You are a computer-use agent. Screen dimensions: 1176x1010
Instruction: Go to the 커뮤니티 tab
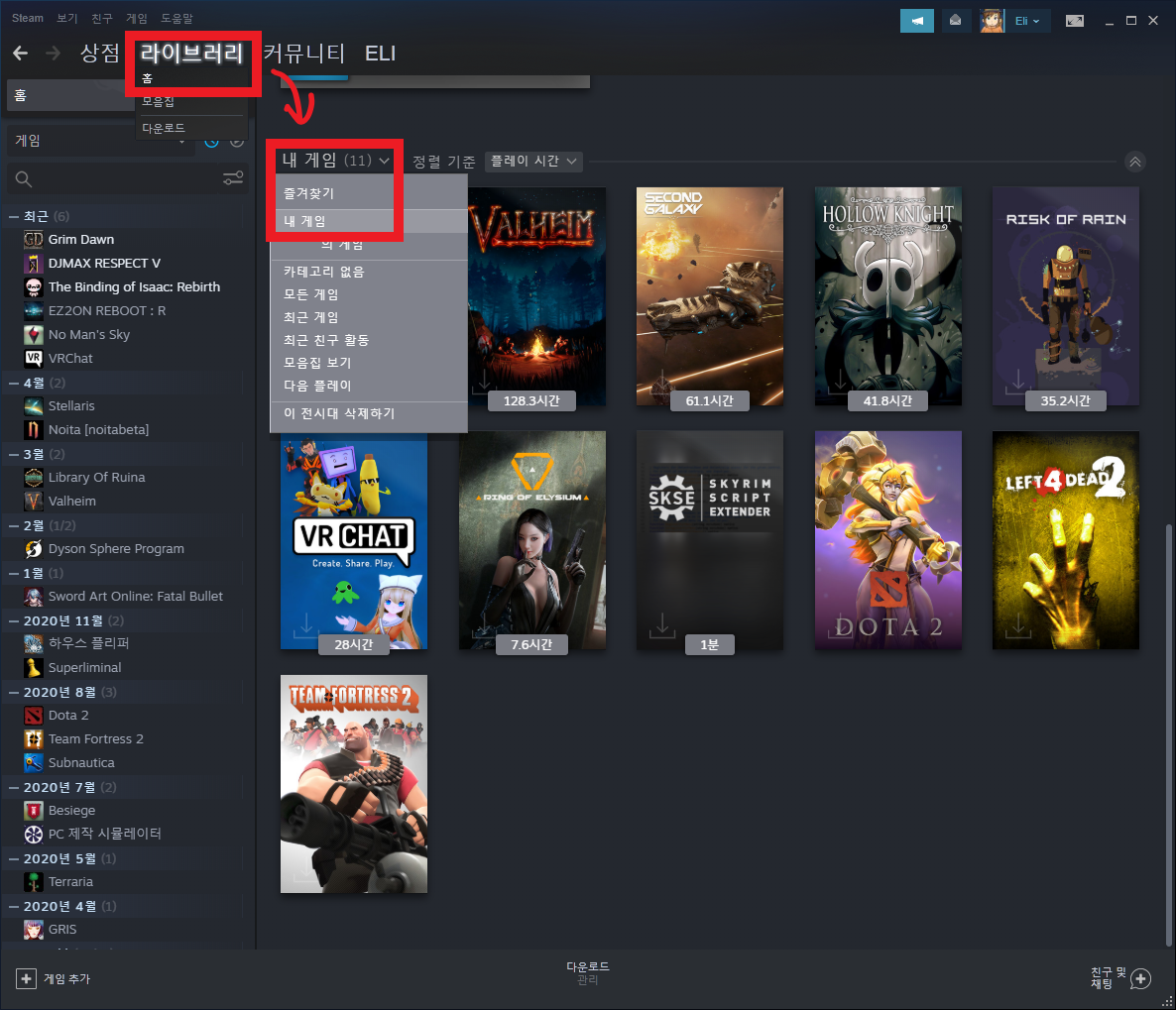click(303, 54)
